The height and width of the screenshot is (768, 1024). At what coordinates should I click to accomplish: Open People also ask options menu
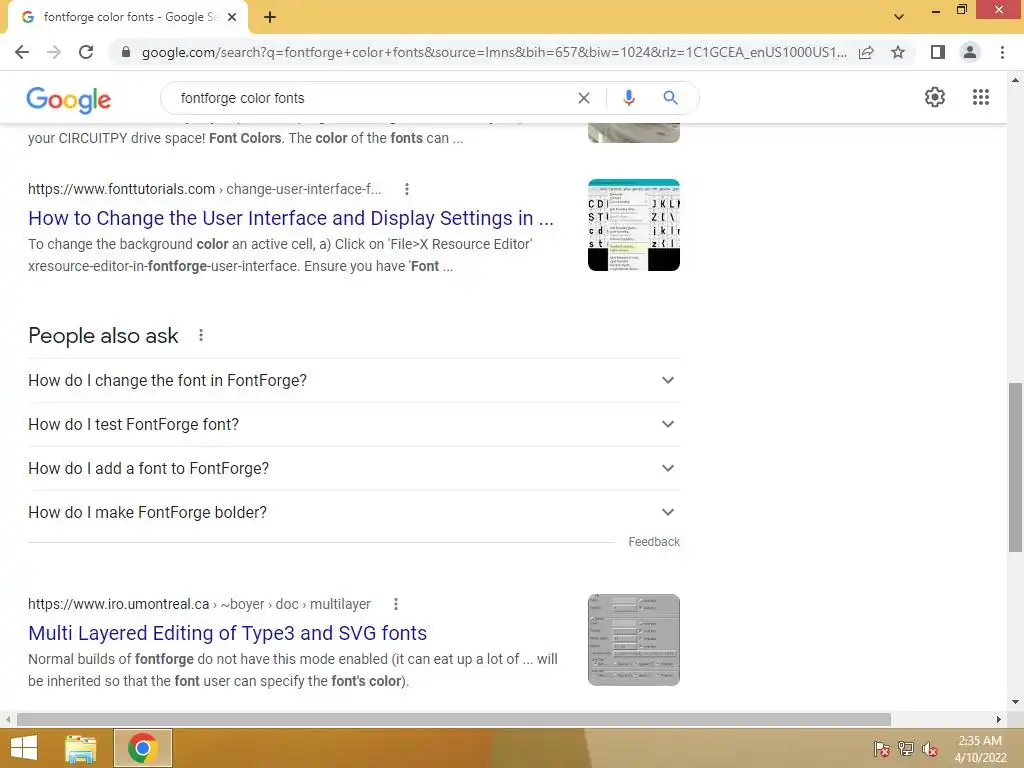[201, 335]
